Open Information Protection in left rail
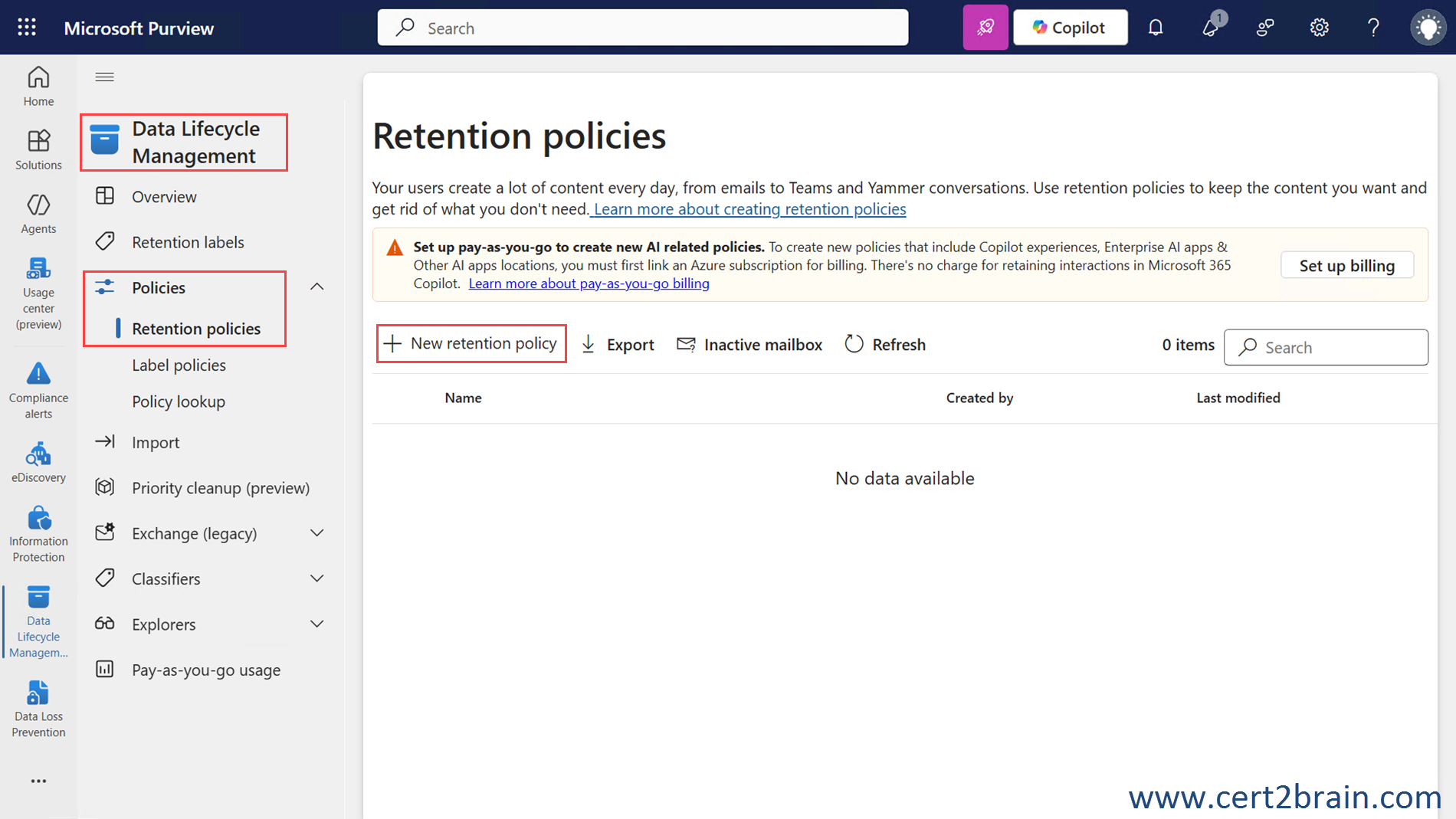The width and height of the screenshot is (1456, 819). coord(38,534)
